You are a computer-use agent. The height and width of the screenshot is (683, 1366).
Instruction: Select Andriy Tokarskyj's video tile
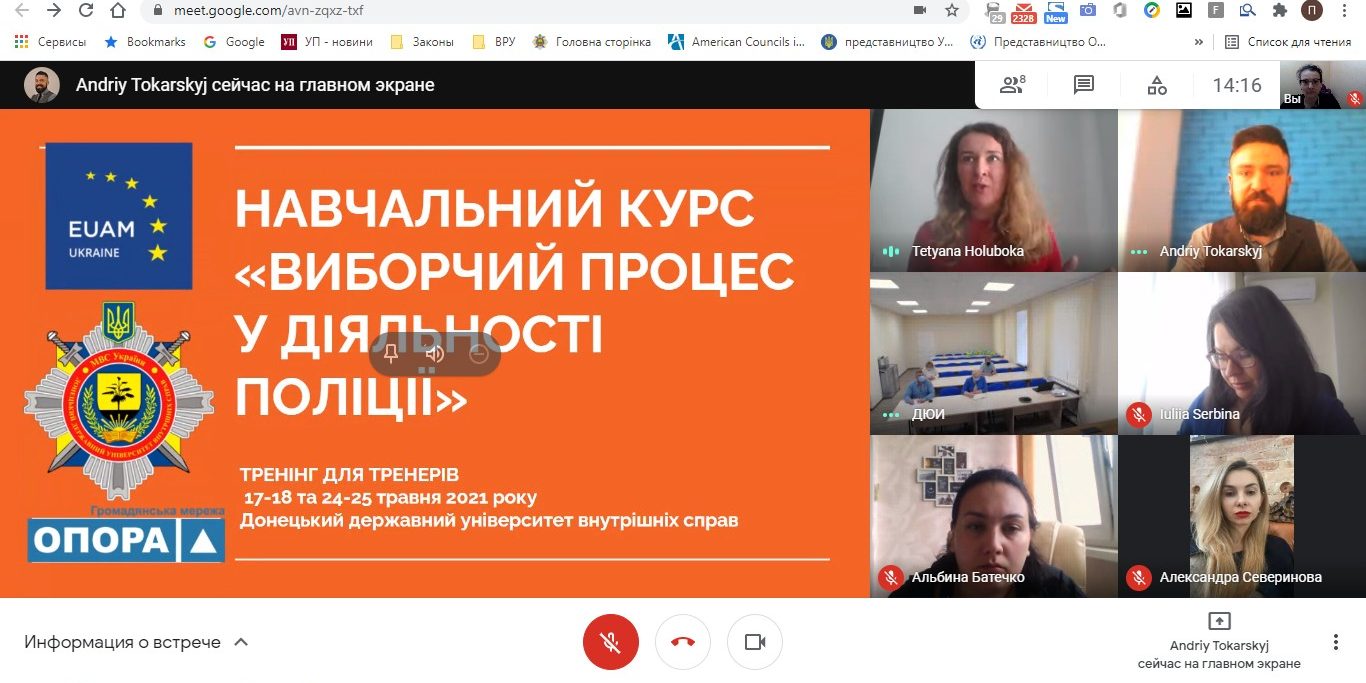click(x=1242, y=190)
